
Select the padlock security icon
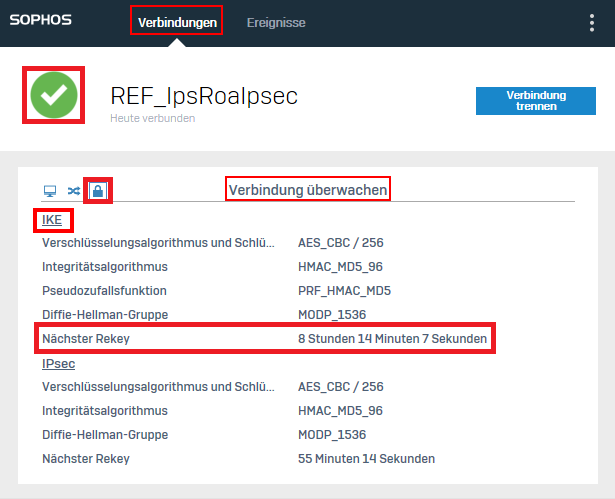click(x=97, y=190)
